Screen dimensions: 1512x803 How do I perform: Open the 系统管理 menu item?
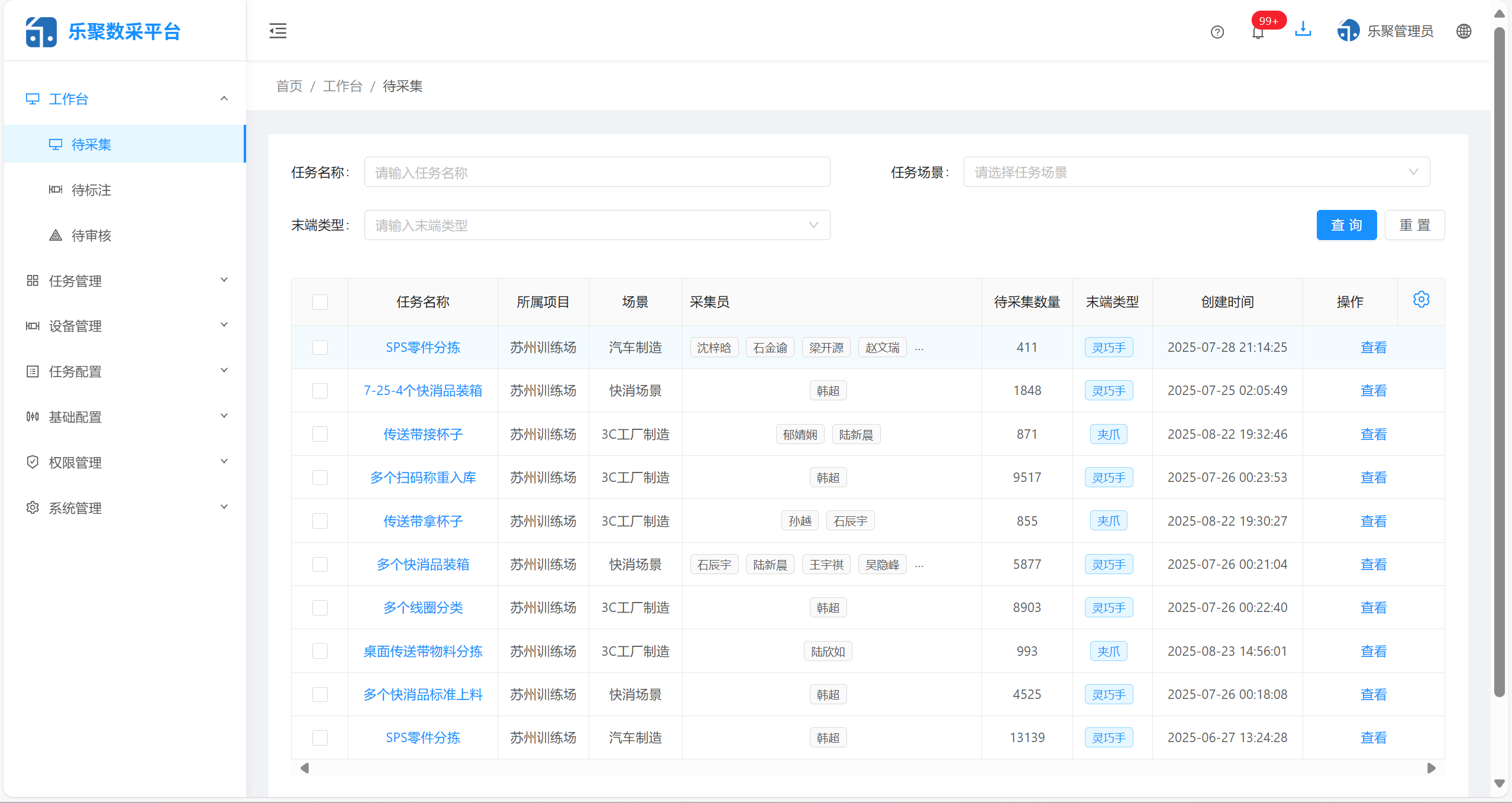75,507
